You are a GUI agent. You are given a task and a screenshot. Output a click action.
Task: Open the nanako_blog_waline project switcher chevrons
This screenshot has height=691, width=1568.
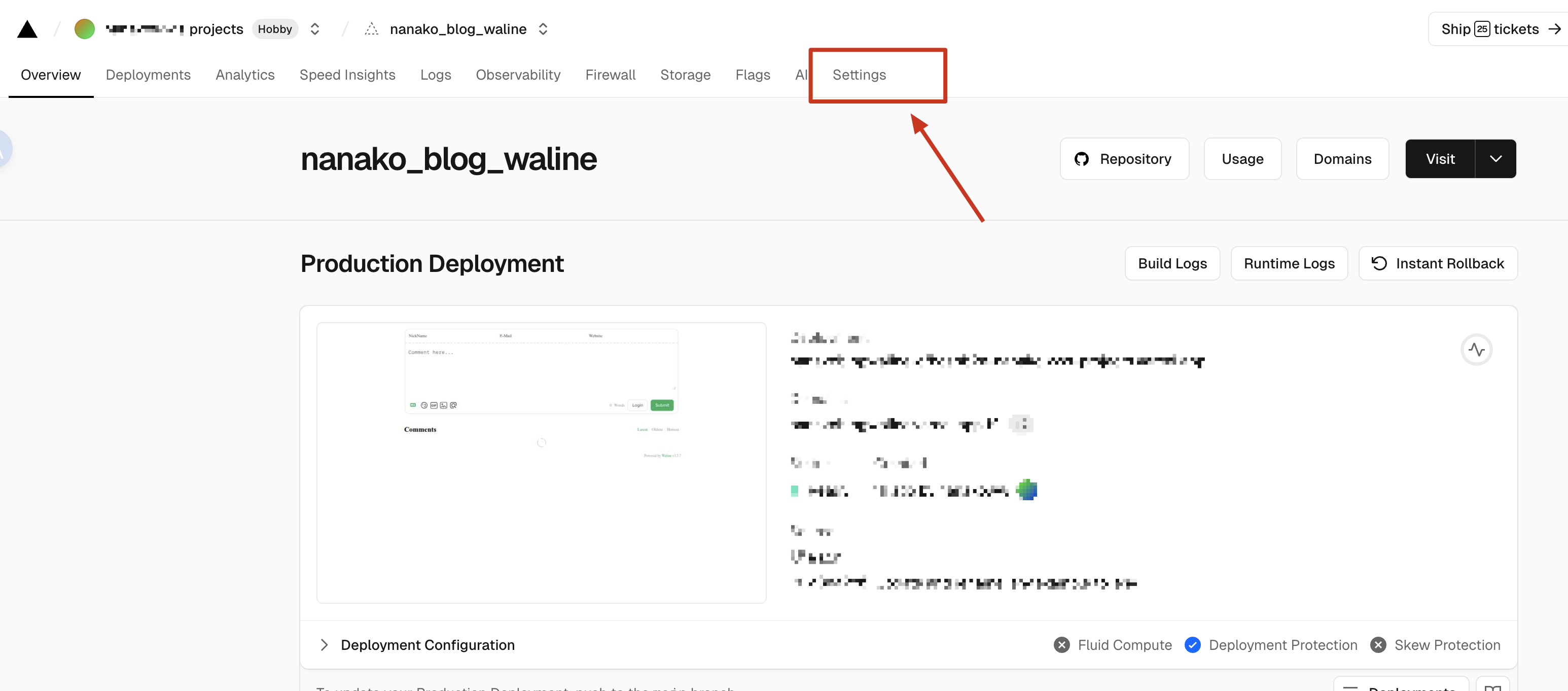coord(543,28)
